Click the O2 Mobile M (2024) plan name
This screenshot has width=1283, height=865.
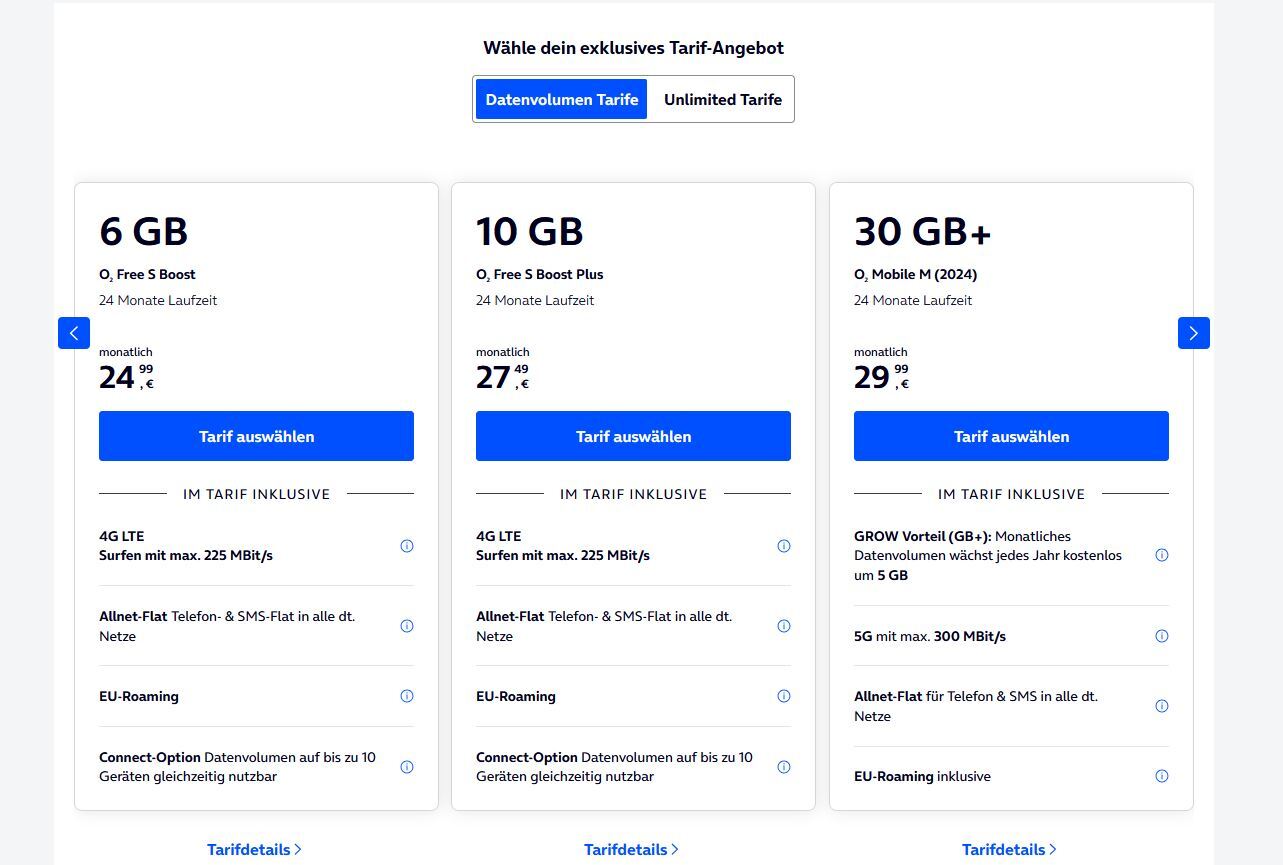[x=916, y=275]
